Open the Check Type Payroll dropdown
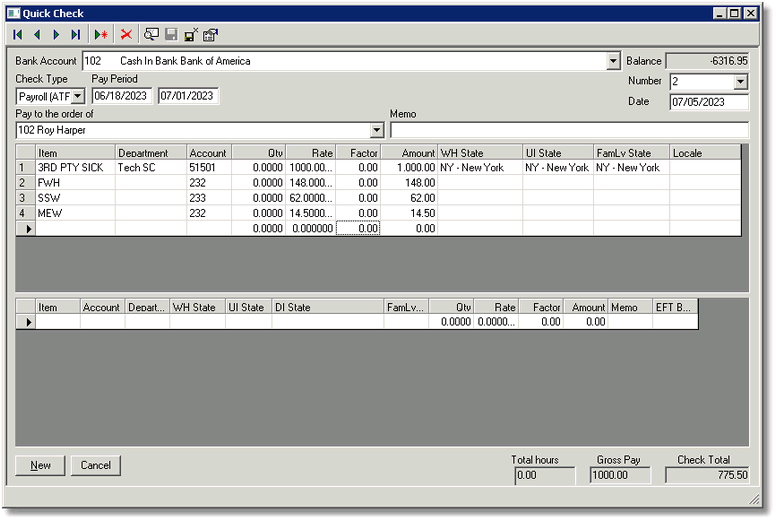 78,96
